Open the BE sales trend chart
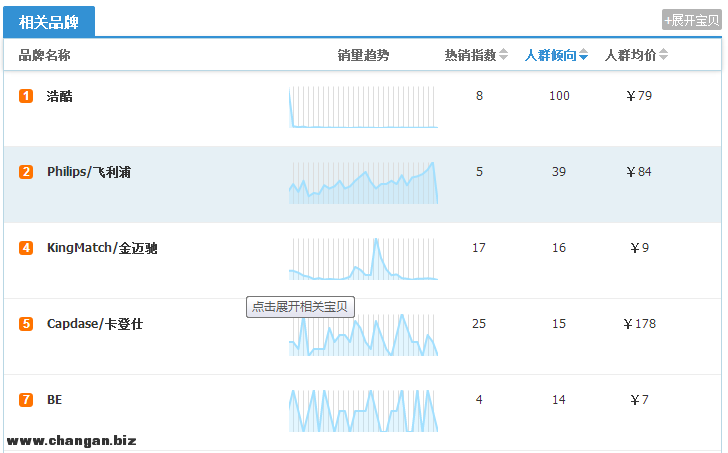Viewport: 728px width, 453px height. point(363,411)
